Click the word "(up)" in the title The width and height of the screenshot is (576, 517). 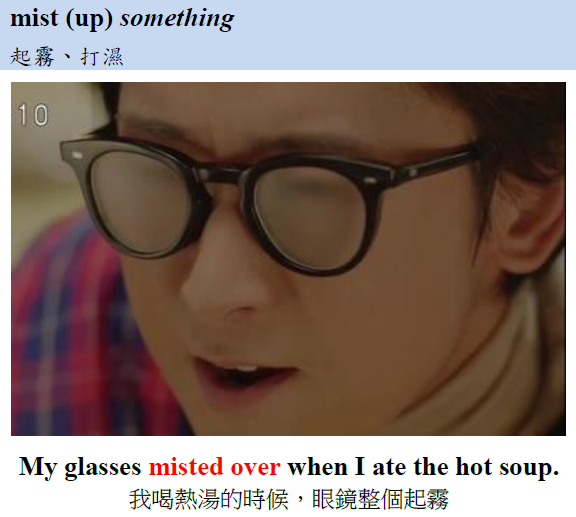pyautogui.click(x=89, y=19)
